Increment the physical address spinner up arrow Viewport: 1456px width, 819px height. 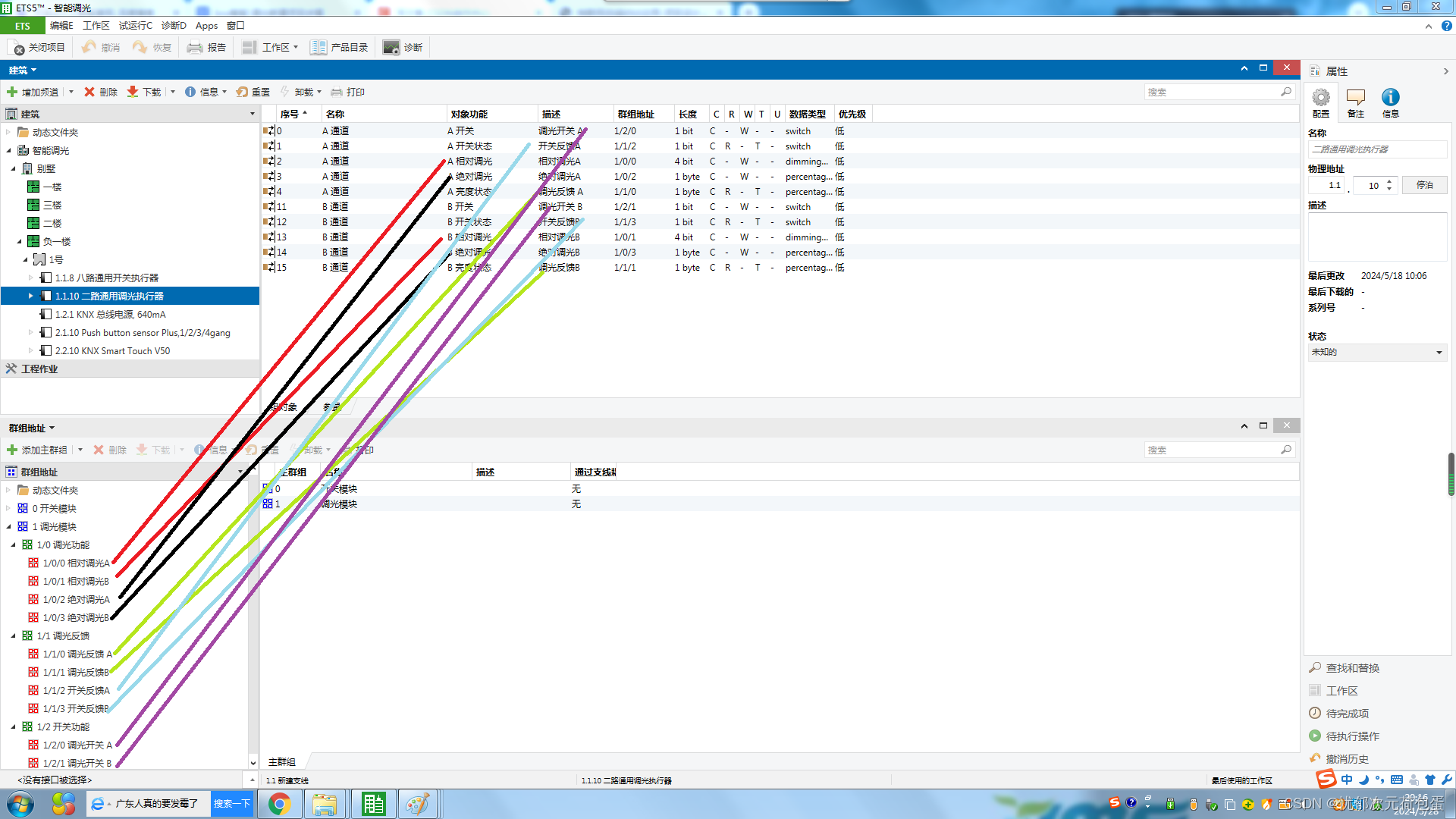tap(1389, 181)
